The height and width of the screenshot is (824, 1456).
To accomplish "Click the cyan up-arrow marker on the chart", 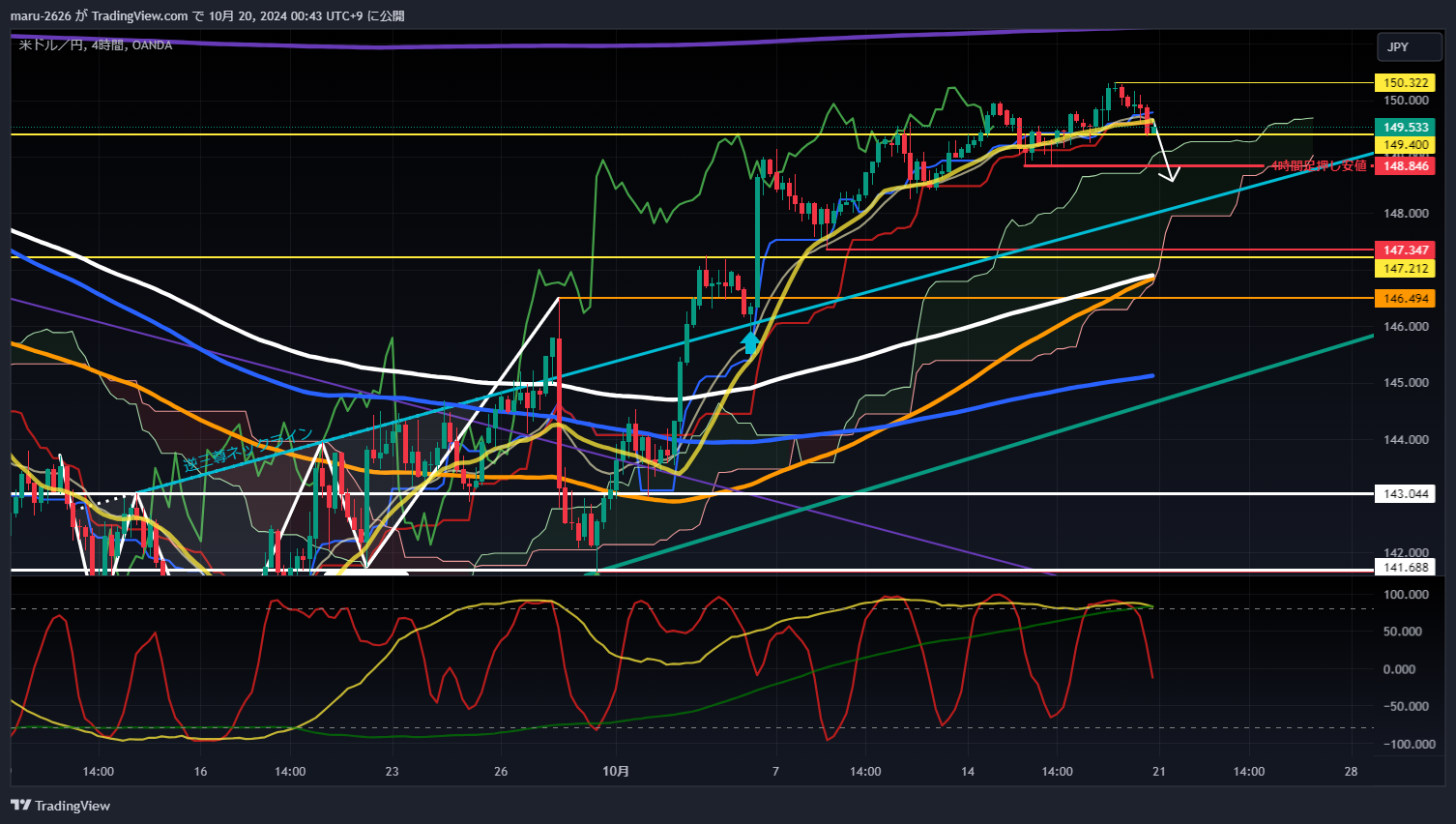I will point(750,342).
